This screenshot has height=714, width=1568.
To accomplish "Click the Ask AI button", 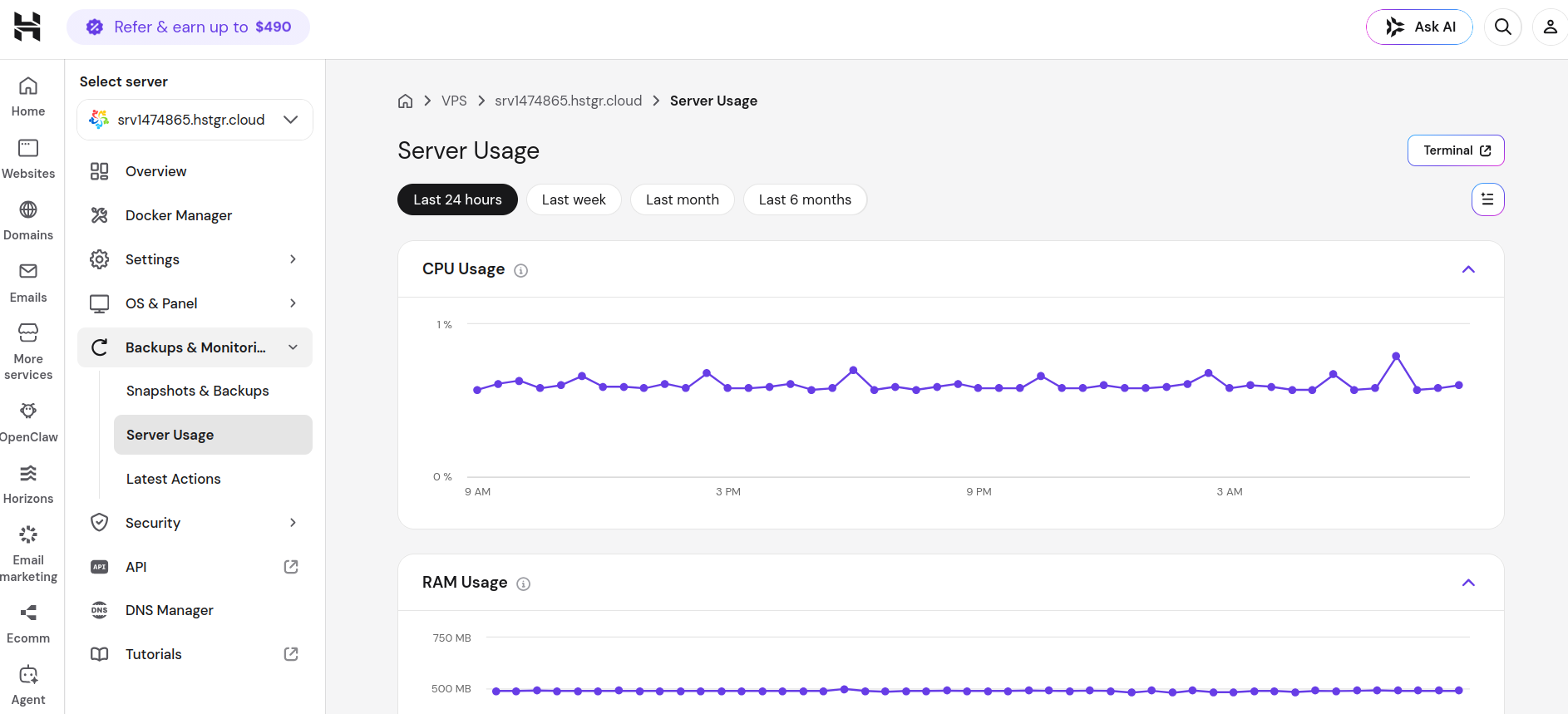I will coord(1419,27).
